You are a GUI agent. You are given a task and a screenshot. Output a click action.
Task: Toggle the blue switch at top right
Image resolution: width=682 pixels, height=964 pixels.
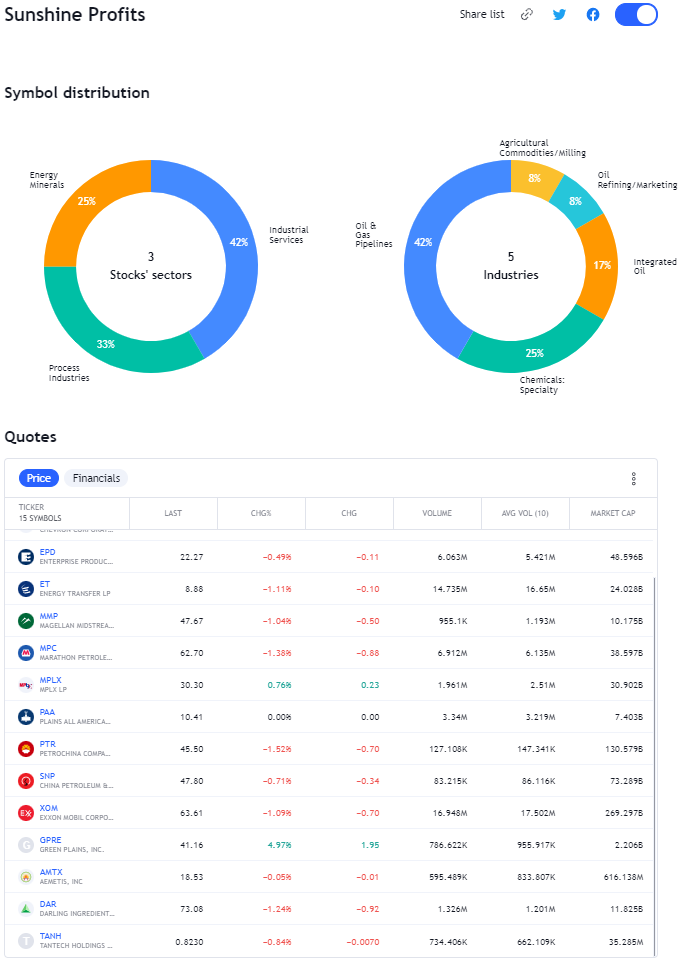[636, 15]
